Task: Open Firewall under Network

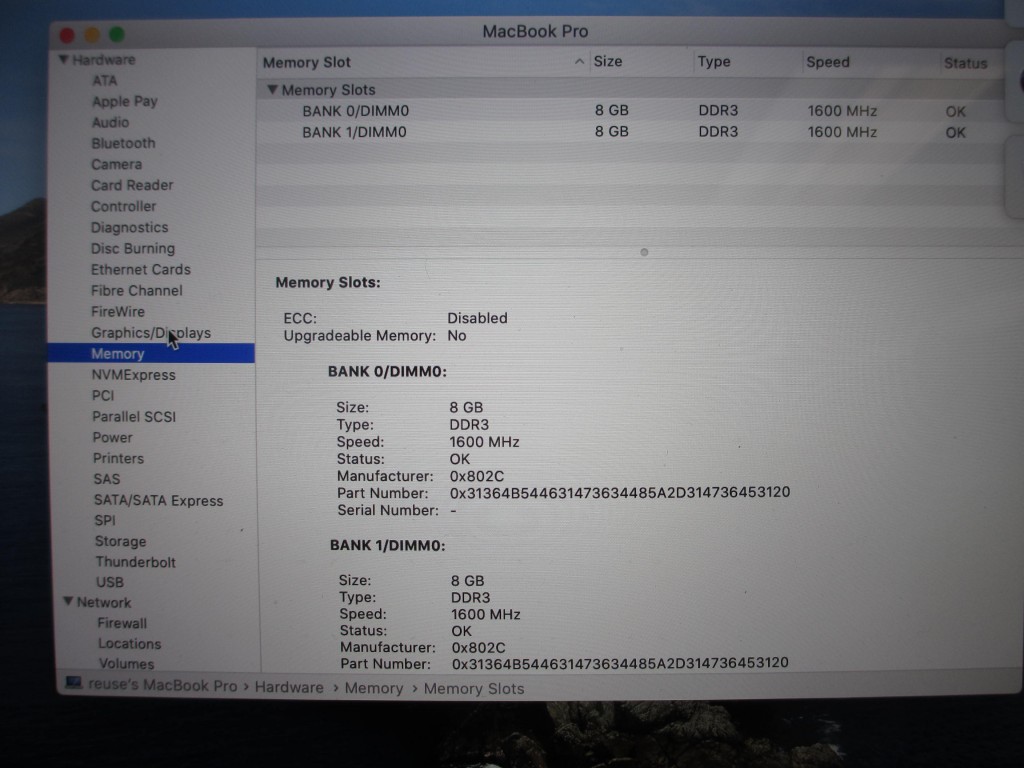Action: (122, 623)
